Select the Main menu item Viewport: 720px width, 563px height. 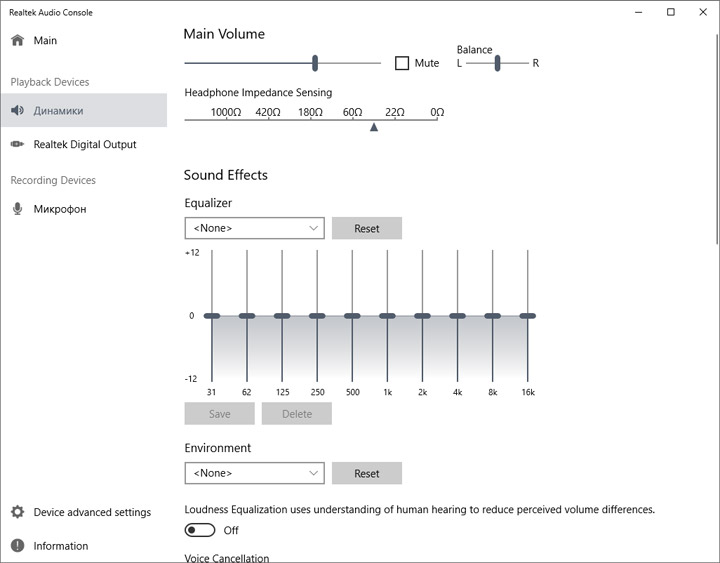click(x=45, y=41)
